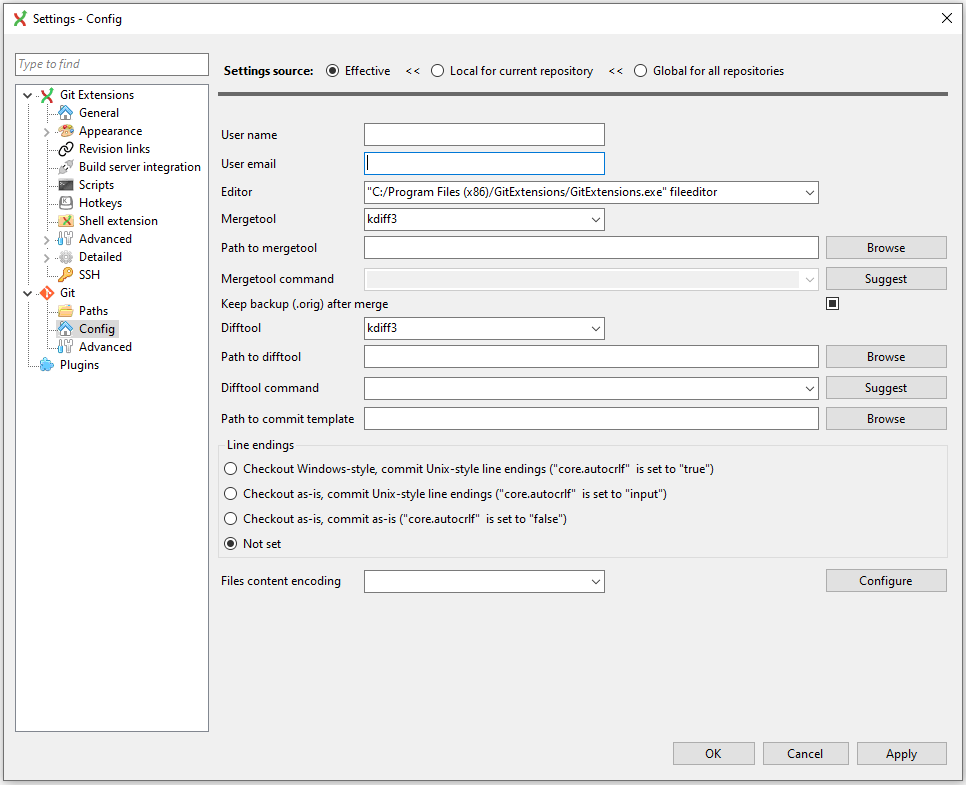Screen dimensions: 966x785
Task: Select Local for current repository source
Action: point(438,71)
